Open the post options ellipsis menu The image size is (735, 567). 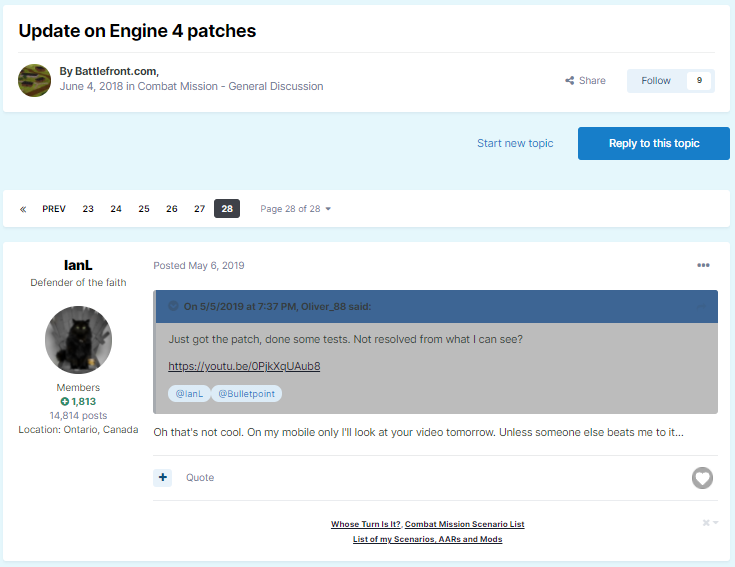point(703,265)
